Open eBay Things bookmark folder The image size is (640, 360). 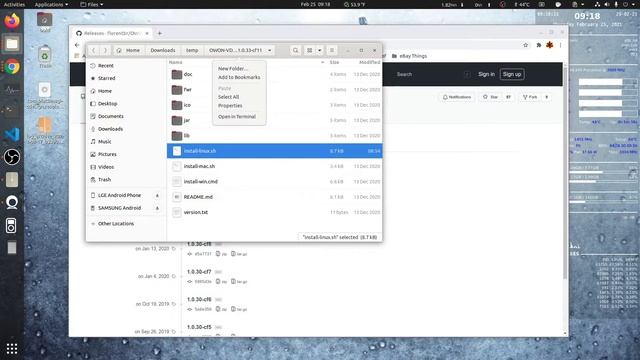[x=409, y=56]
